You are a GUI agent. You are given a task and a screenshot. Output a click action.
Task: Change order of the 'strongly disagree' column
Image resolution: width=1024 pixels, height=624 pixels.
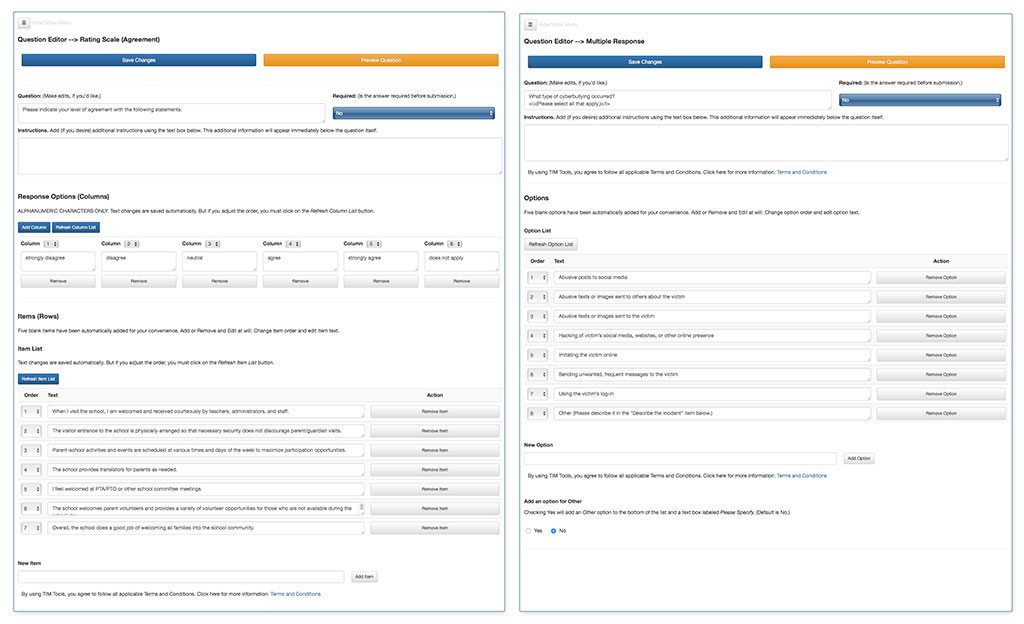coord(51,243)
